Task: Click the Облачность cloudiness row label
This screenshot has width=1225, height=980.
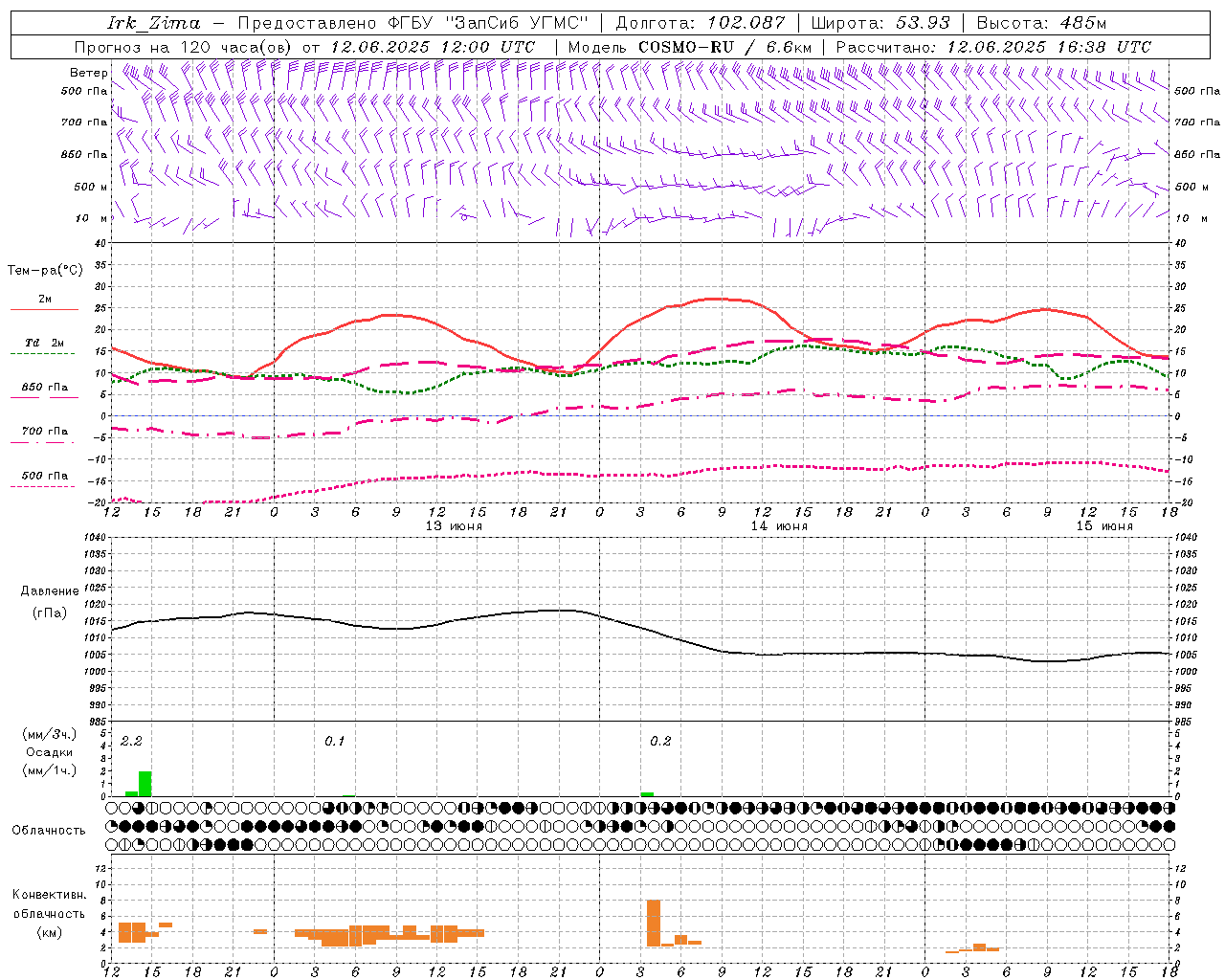Action: pyautogui.click(x=49, y=830)
